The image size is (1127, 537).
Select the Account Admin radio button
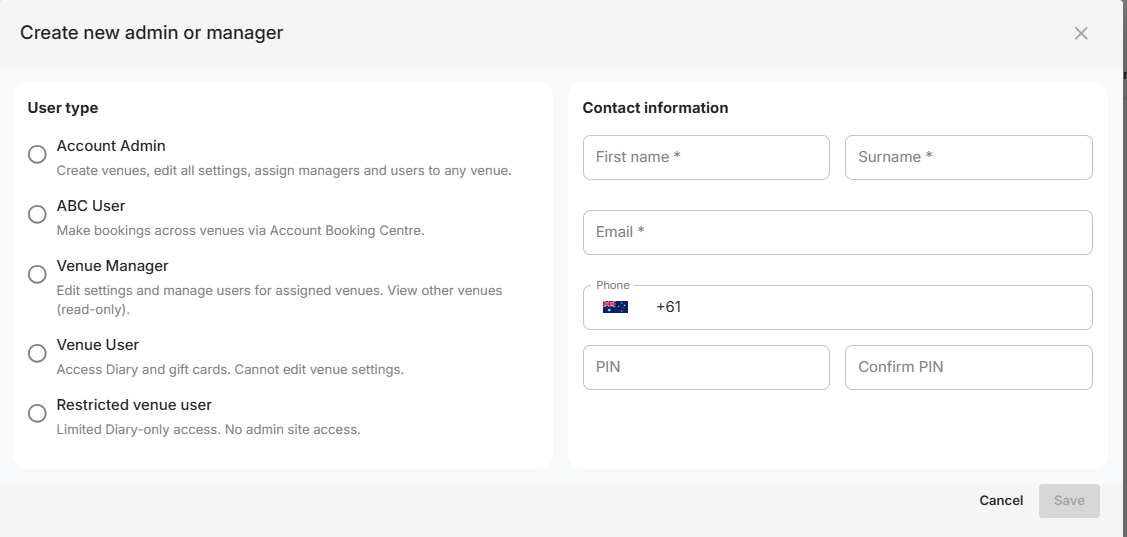coord(37,154)
